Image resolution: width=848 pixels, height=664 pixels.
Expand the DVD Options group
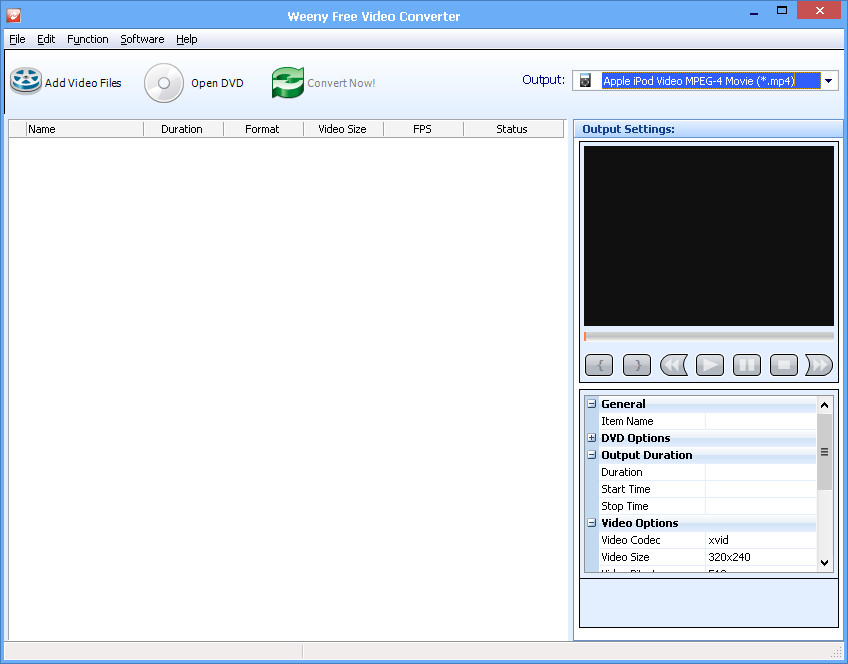click(x=592, y=438)
